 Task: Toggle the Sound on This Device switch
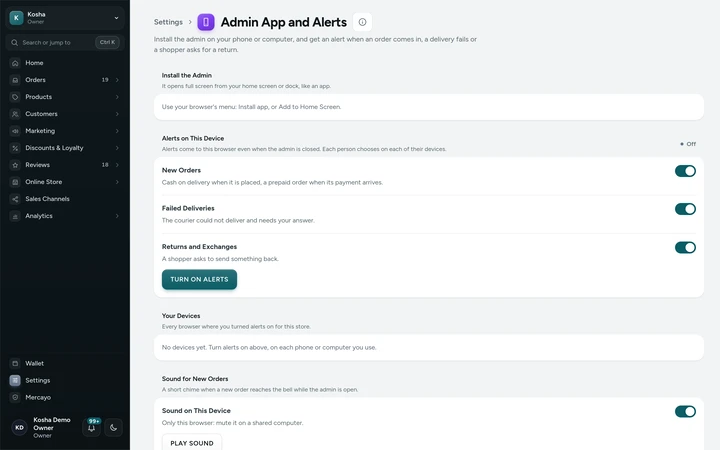coord(685,411)
